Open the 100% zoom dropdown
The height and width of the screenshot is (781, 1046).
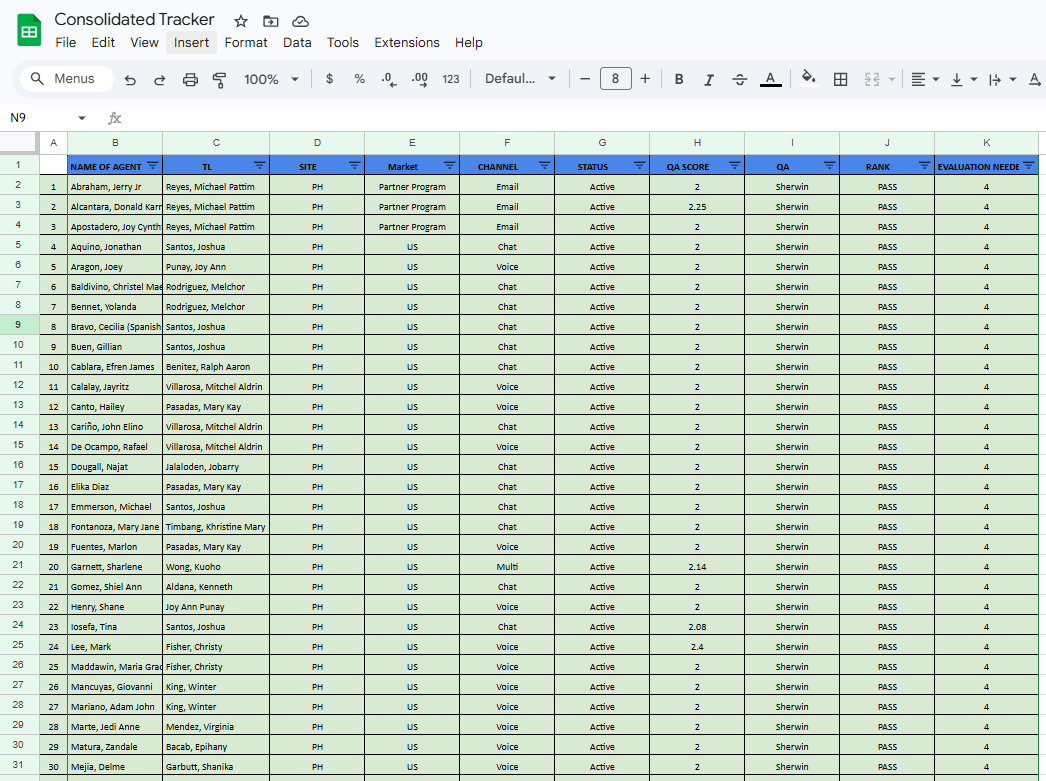(271, 79)
